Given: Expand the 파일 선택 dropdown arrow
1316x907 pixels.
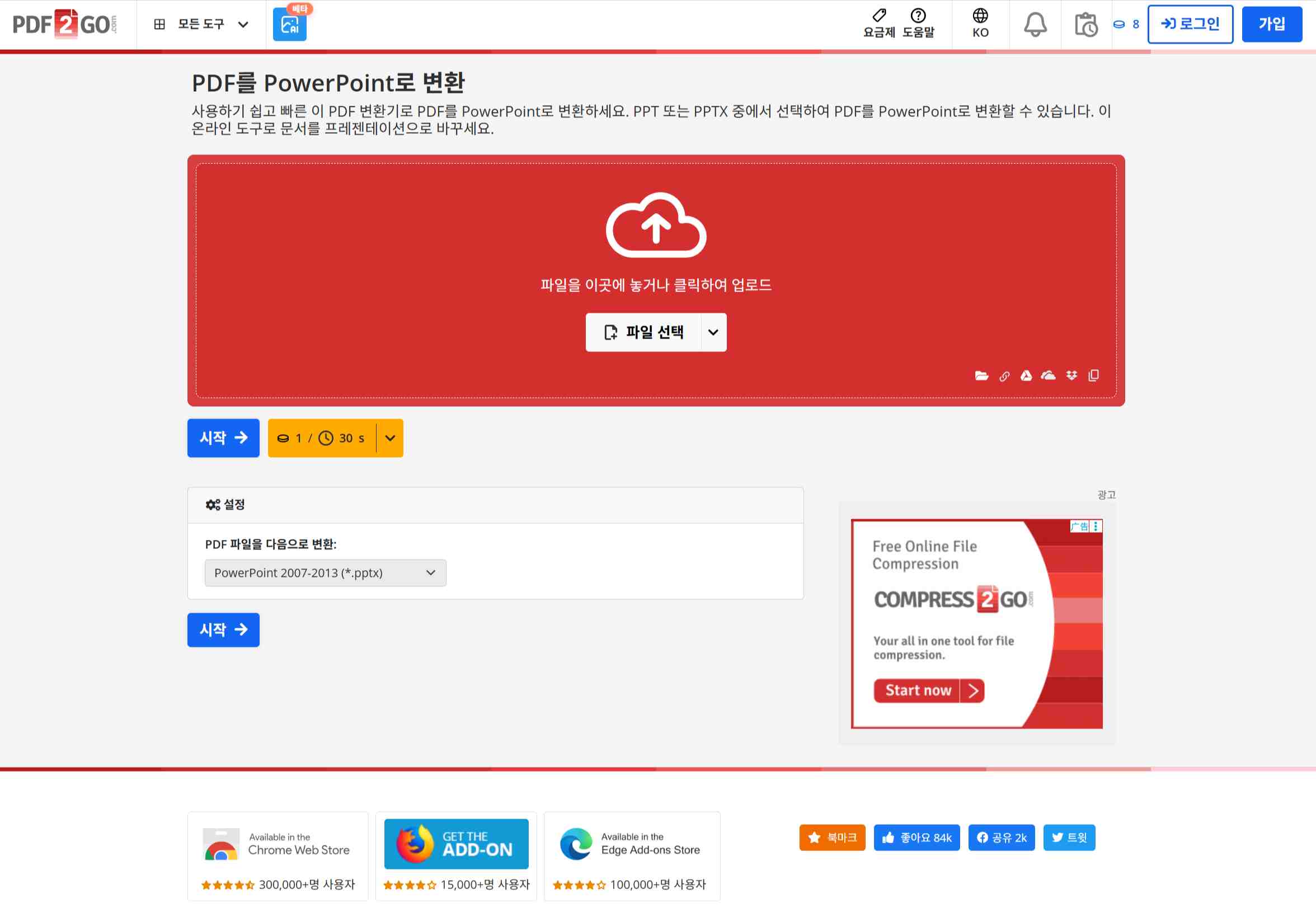Looking at the screenshot, I should click(713, 332).
